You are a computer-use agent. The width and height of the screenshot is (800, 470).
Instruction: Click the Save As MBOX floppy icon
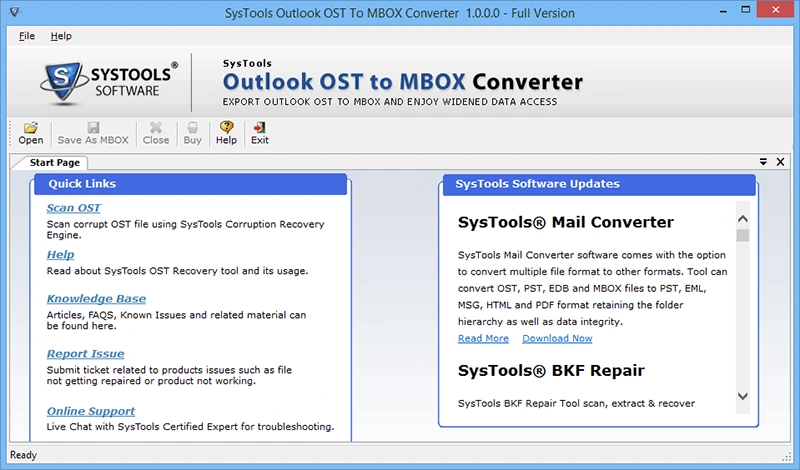(93, 128)
